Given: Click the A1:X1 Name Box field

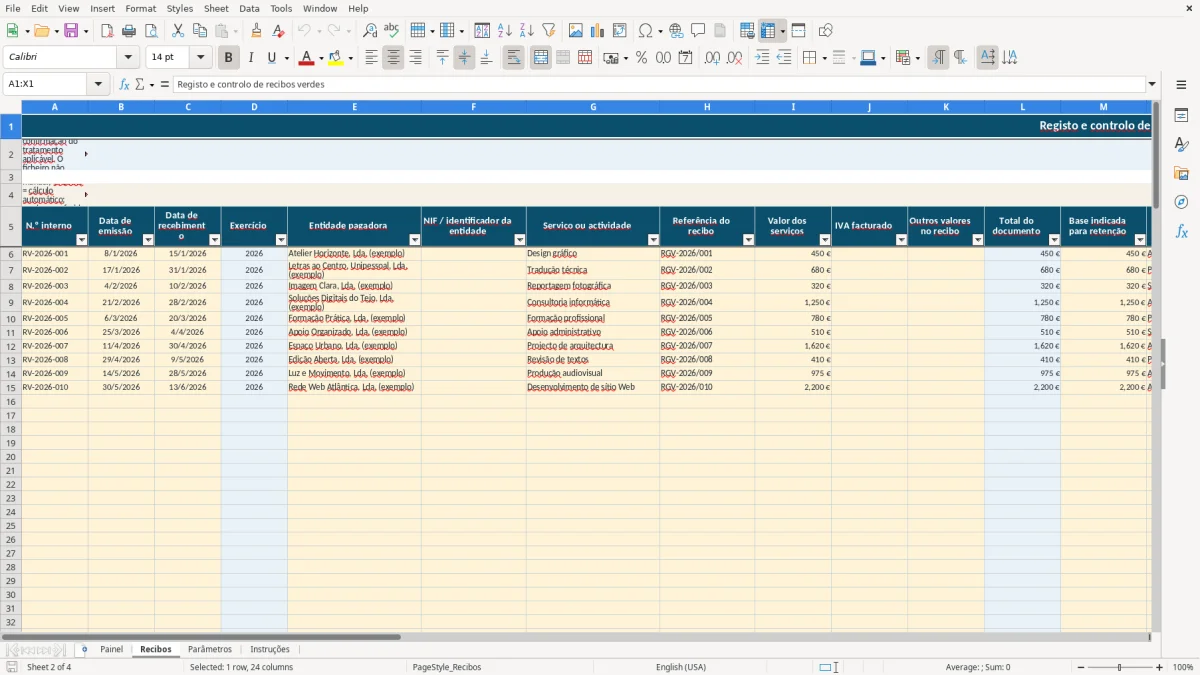Looking at the screenshot, I should click(x=46, y=84).
